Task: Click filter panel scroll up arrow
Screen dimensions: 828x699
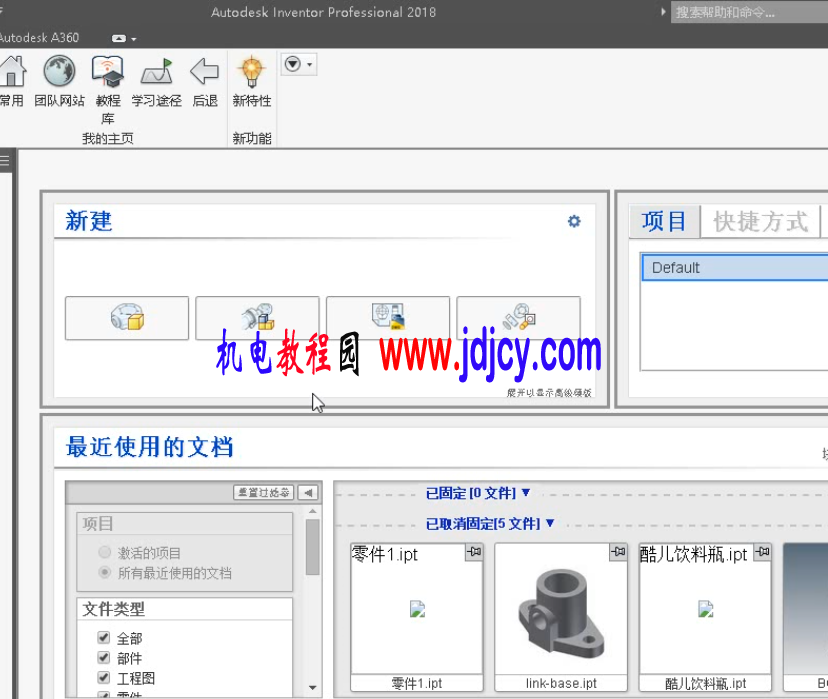Action: pos(313,511)
